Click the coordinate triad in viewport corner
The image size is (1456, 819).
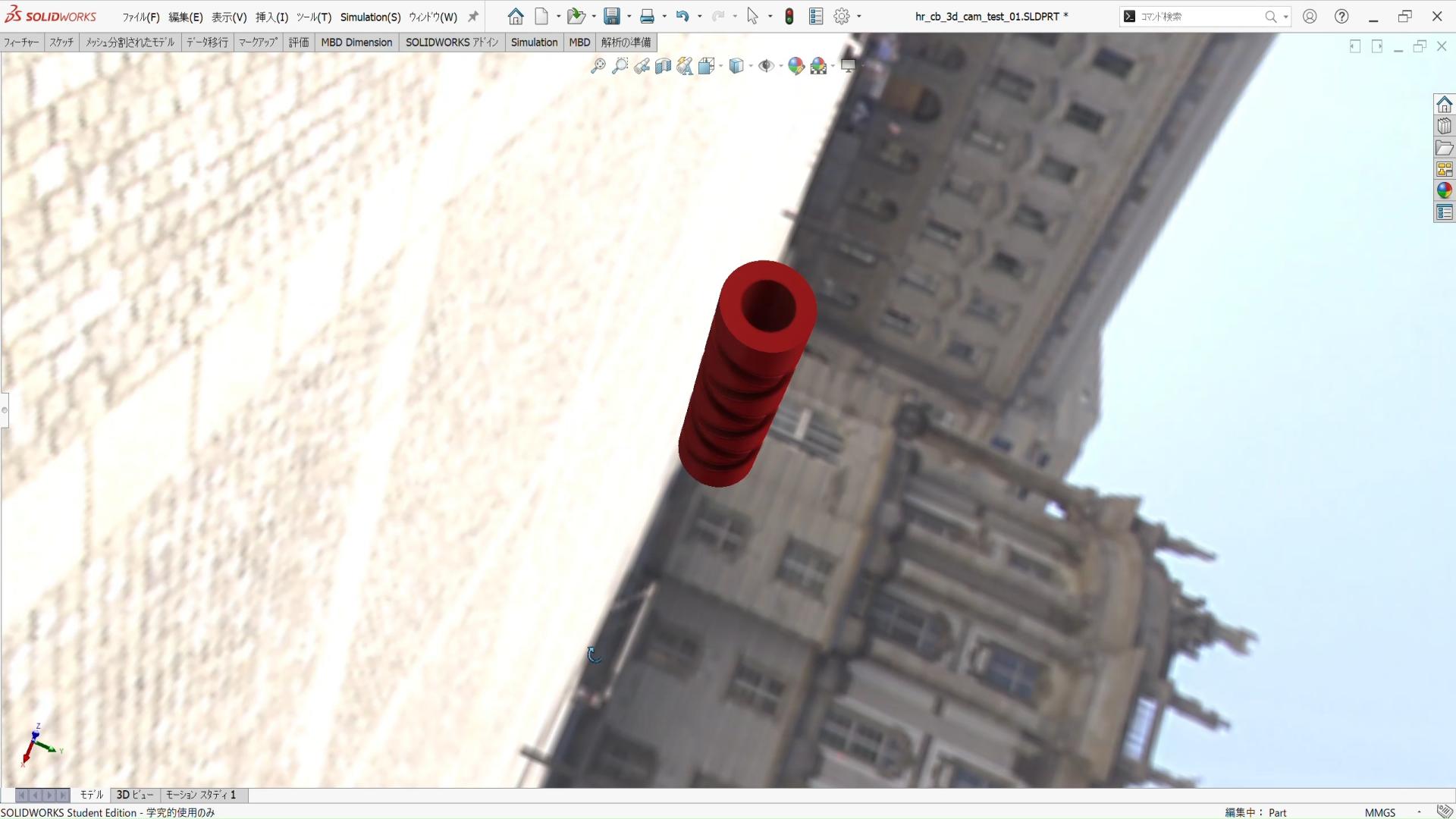(x=39, y=745)
